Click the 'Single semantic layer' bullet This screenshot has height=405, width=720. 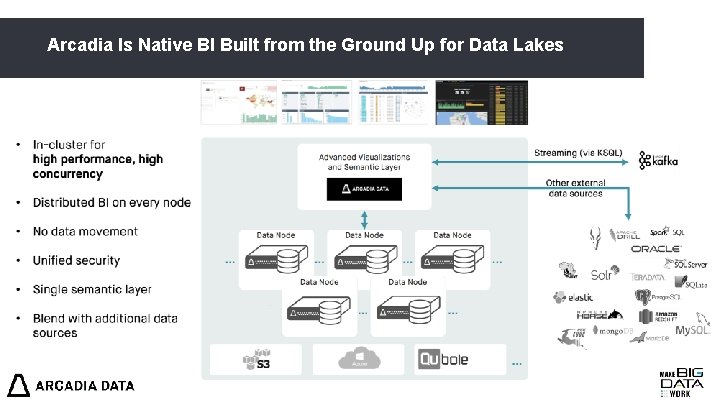click(x=92, y=289)
